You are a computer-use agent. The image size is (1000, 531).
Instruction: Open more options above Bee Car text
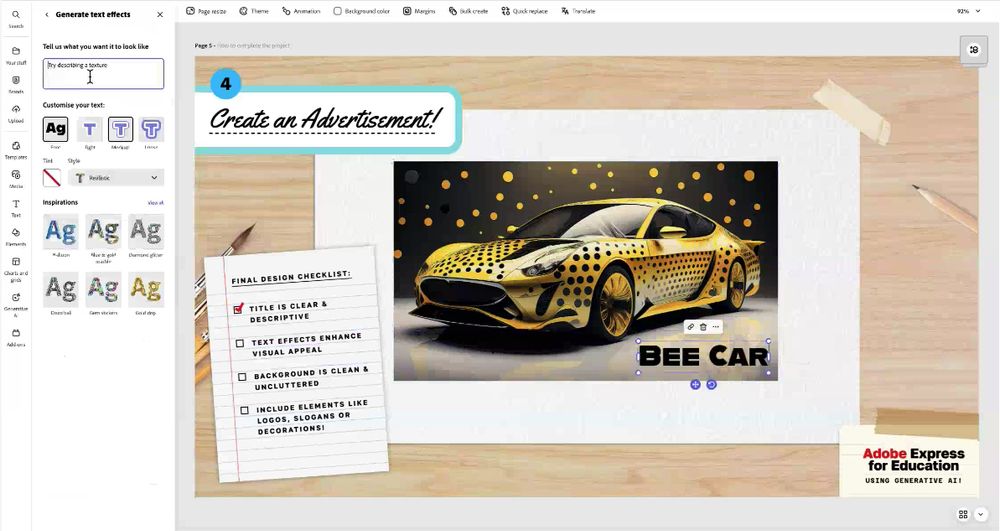(x=716, y=326)
